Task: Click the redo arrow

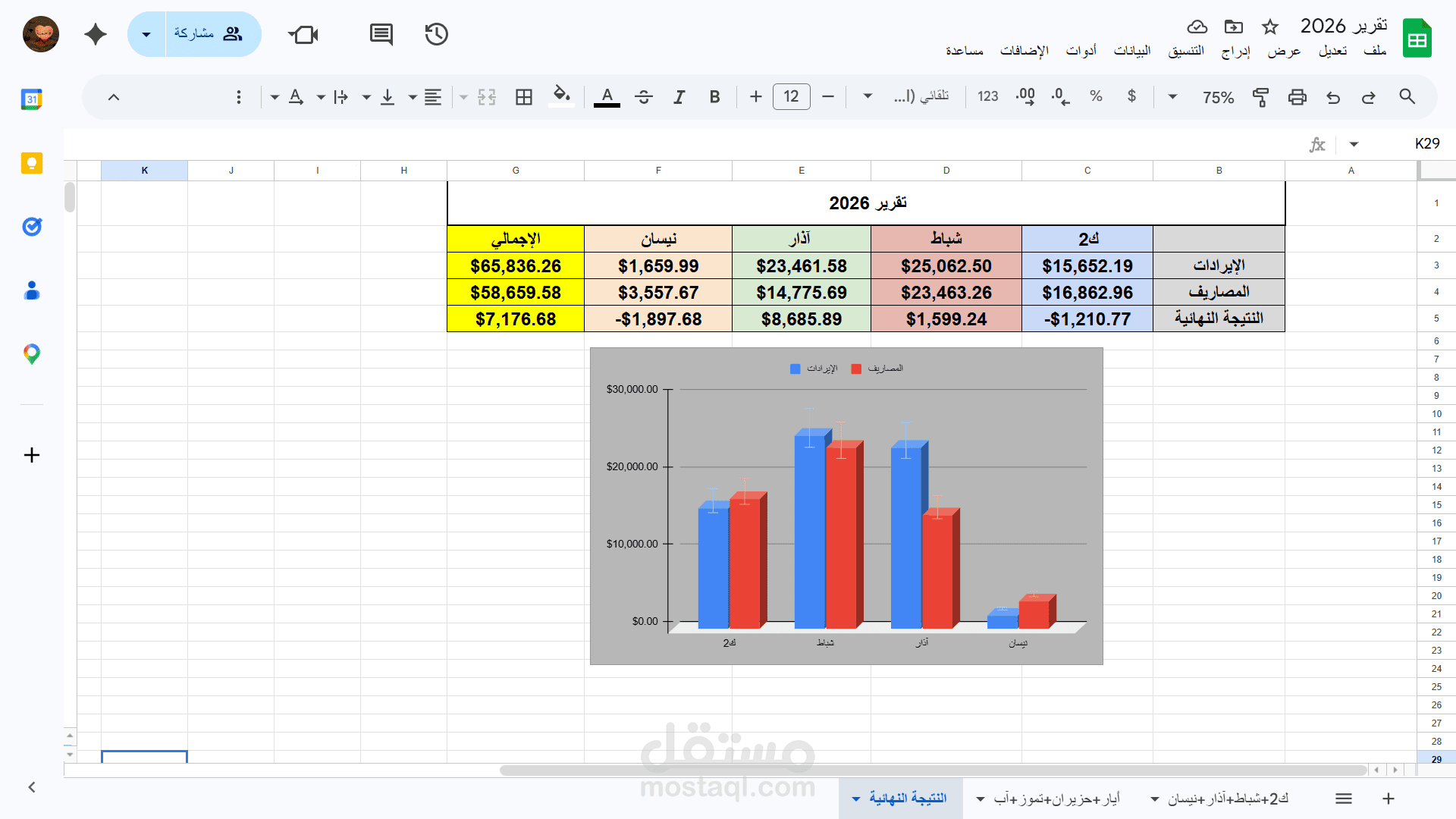Action: [x=1369, y=97]
